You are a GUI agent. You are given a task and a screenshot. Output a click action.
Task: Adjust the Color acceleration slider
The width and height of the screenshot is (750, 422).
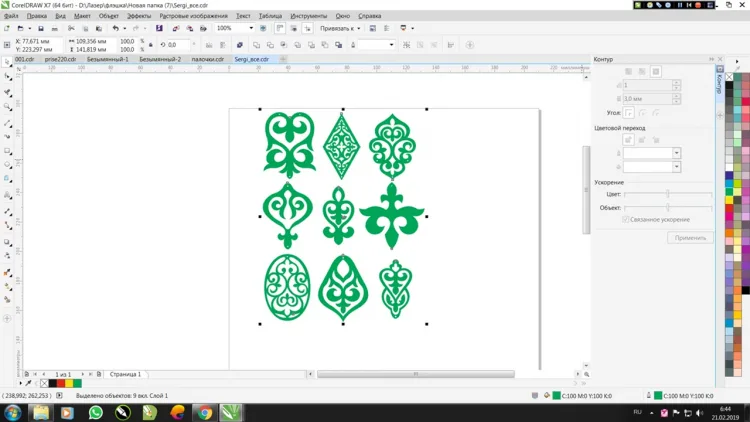(x=668, y=194)
